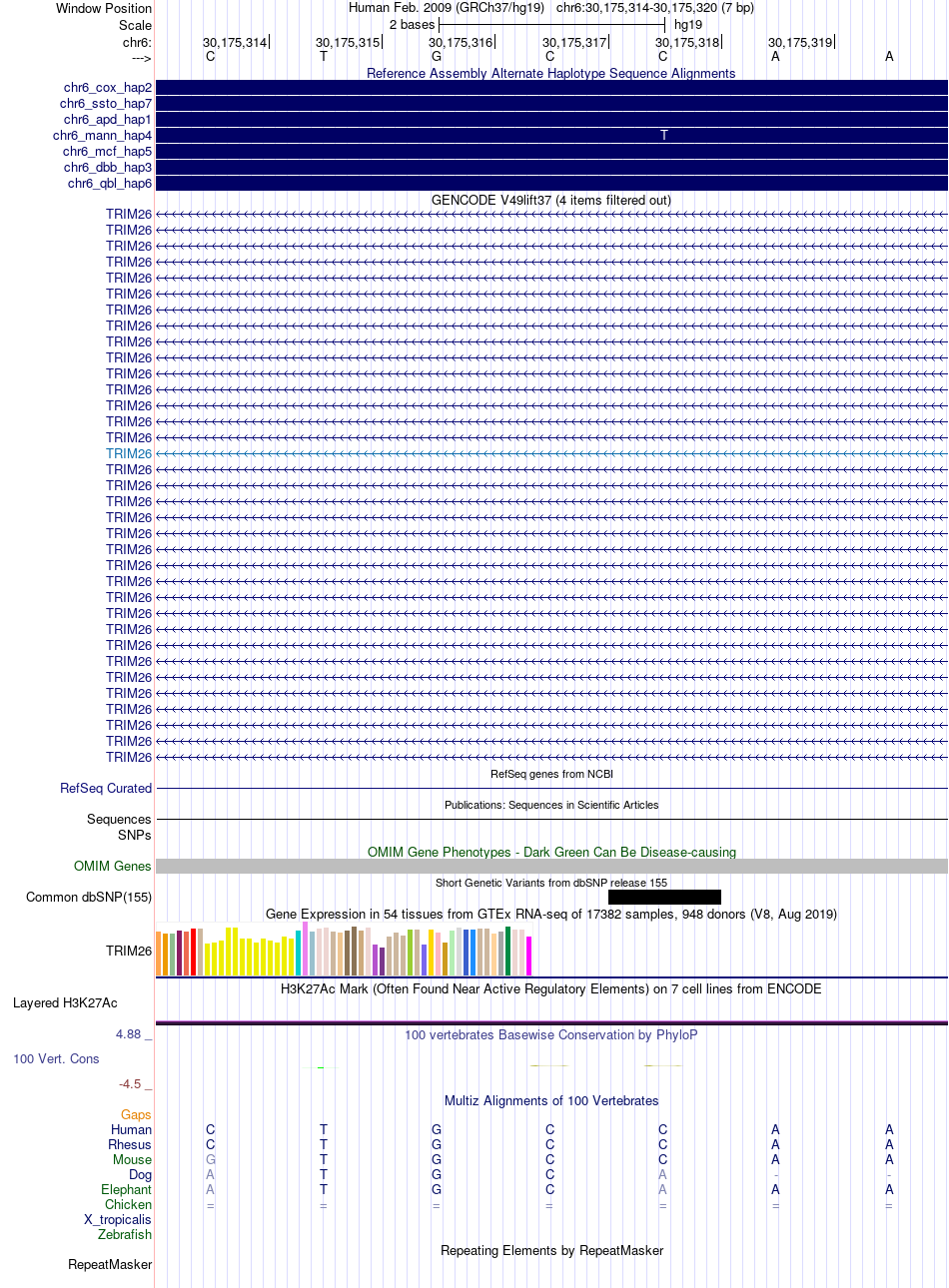Click the RefSeq Curated track label
The height and width of the screenshot is (1288, 949).
[x=106, y=789]
